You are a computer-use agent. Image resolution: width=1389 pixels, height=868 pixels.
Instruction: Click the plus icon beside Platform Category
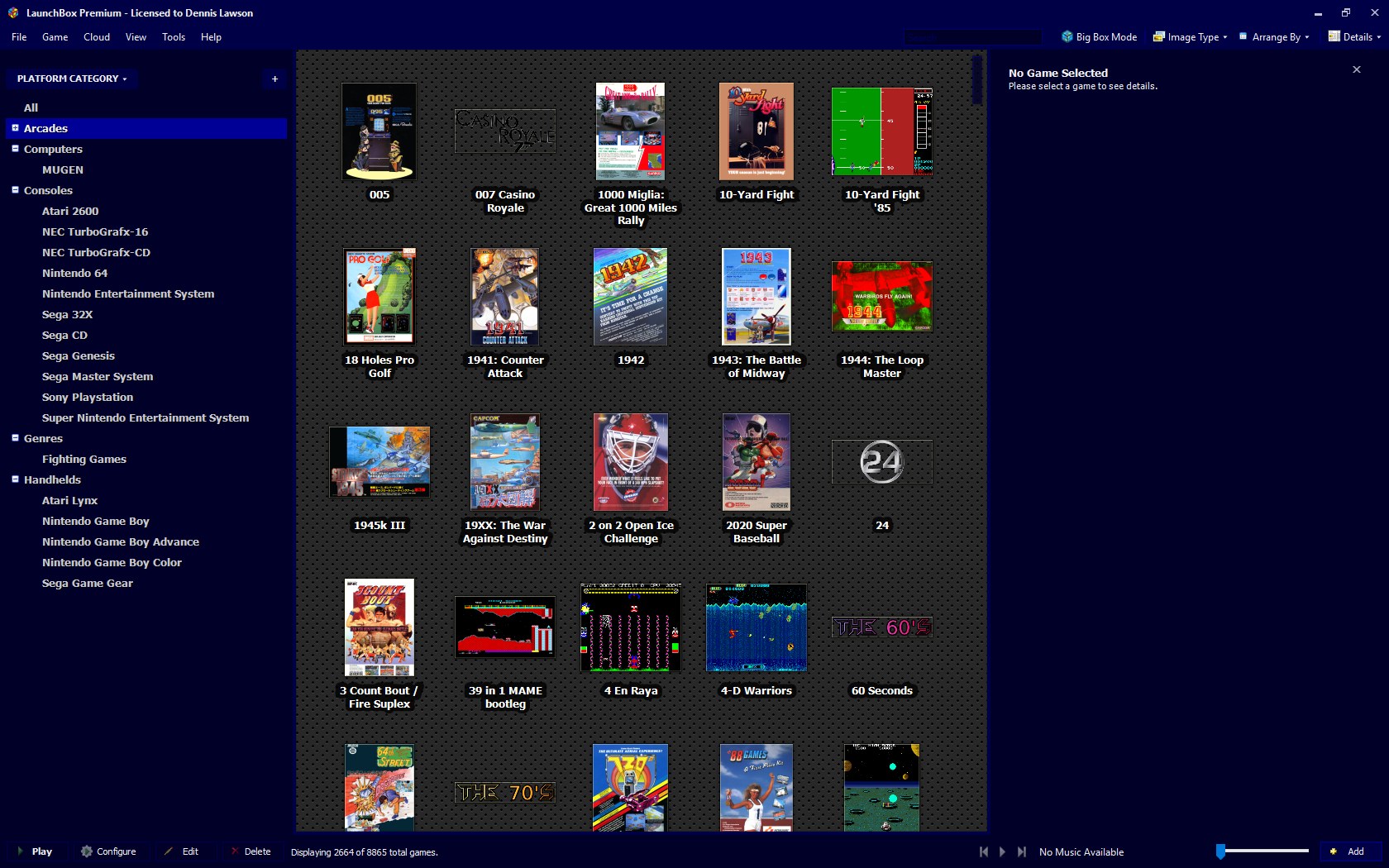tap(274, 79)
